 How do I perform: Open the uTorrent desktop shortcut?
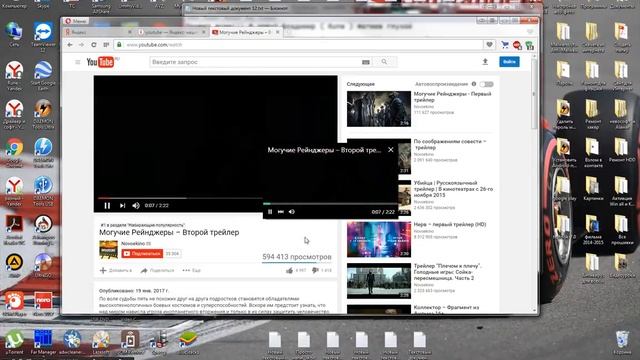14,341
